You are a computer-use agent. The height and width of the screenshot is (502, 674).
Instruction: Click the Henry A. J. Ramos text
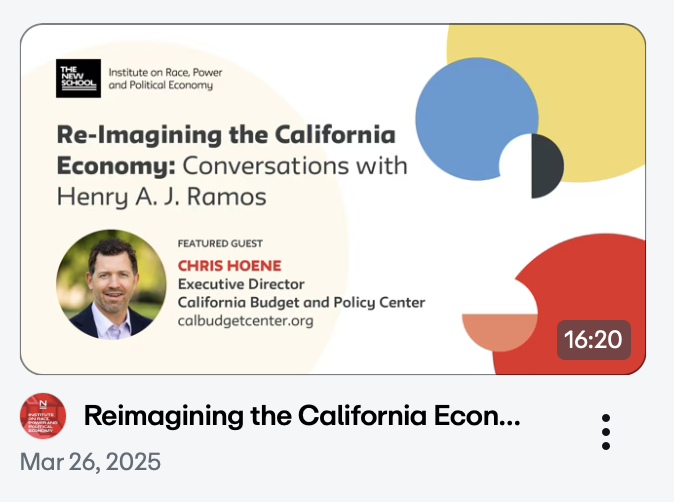[162, 197]
